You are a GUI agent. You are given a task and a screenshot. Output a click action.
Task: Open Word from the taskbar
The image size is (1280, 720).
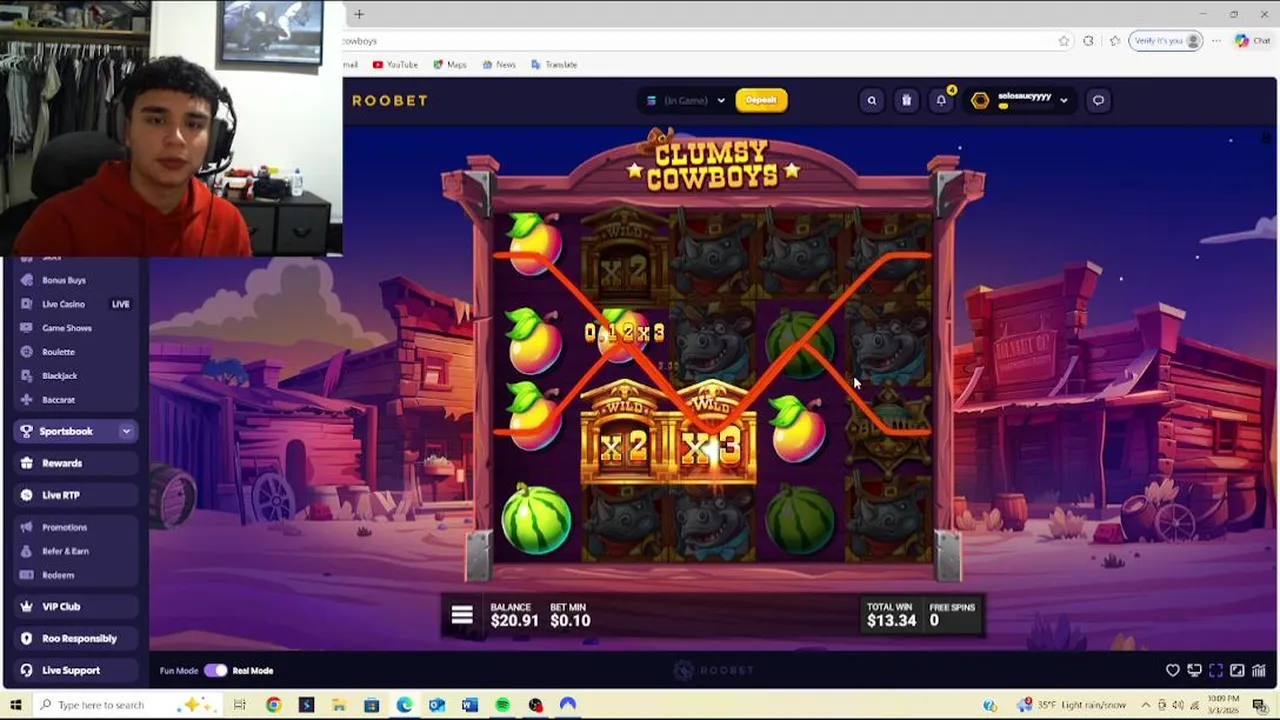pos(470,705)
